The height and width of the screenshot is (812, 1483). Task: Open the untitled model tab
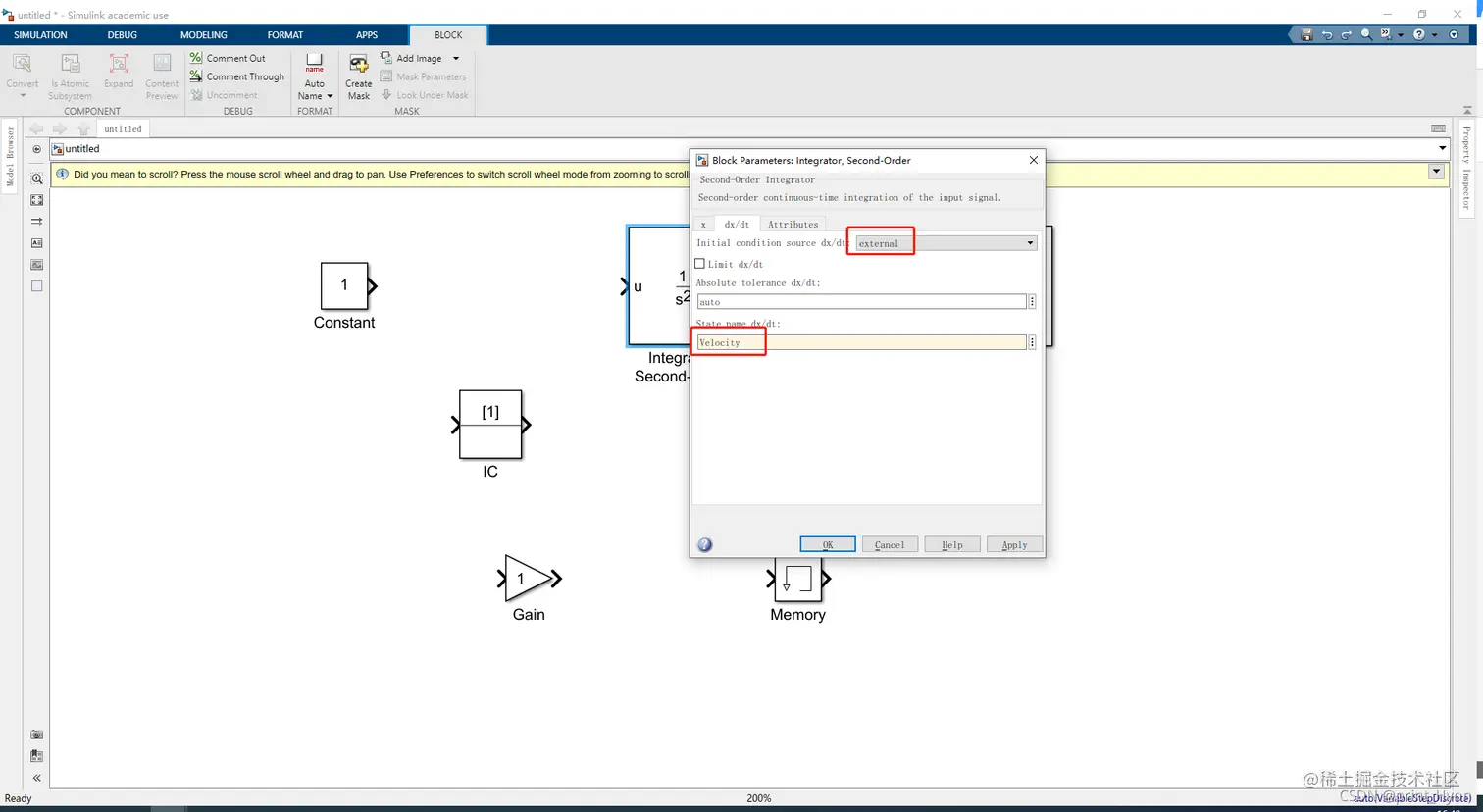tap(123, 128)
